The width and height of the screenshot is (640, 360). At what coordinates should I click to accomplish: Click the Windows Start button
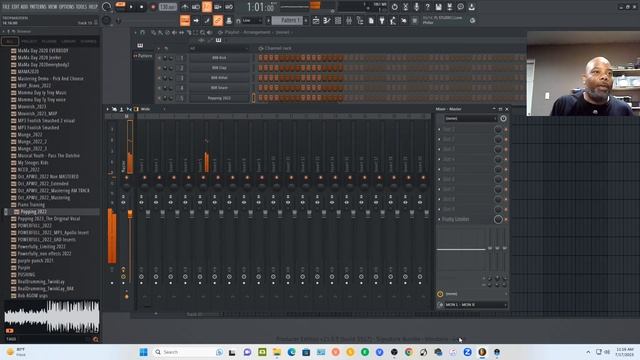coord(143,352)
